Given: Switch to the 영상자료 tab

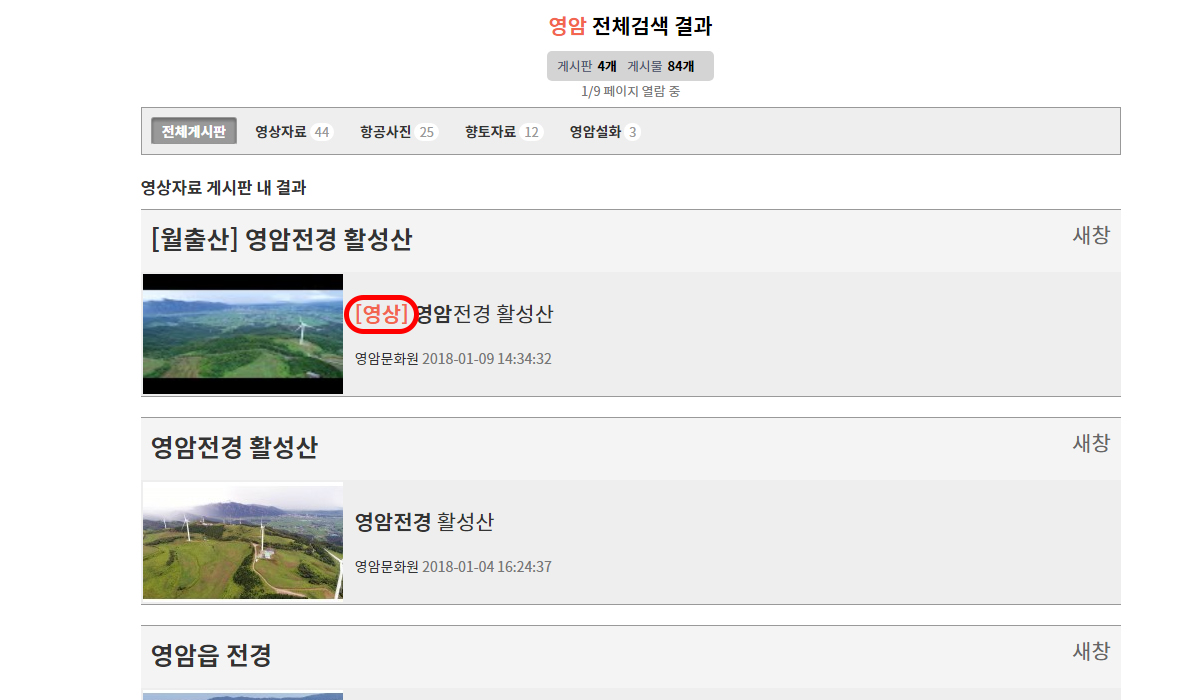Looking at the screenshot, I should 281,131.
